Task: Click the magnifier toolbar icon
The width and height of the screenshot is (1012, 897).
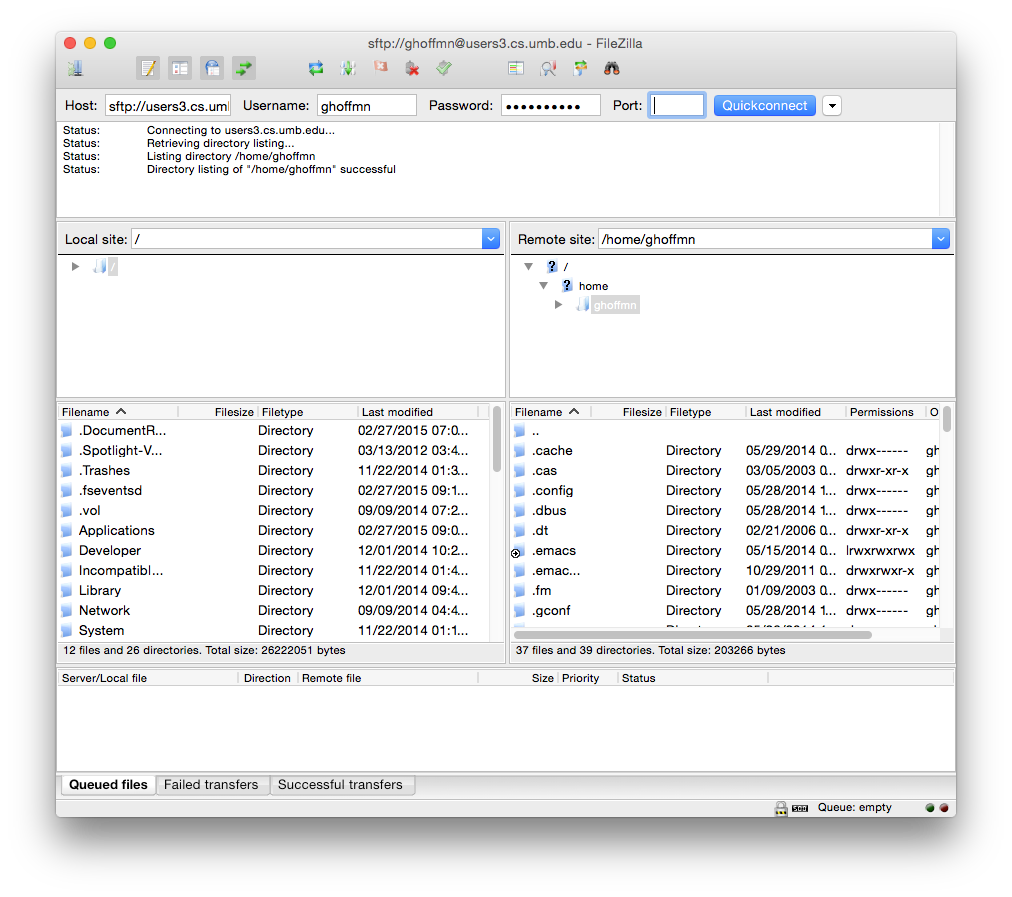Action: click(548, 68)
